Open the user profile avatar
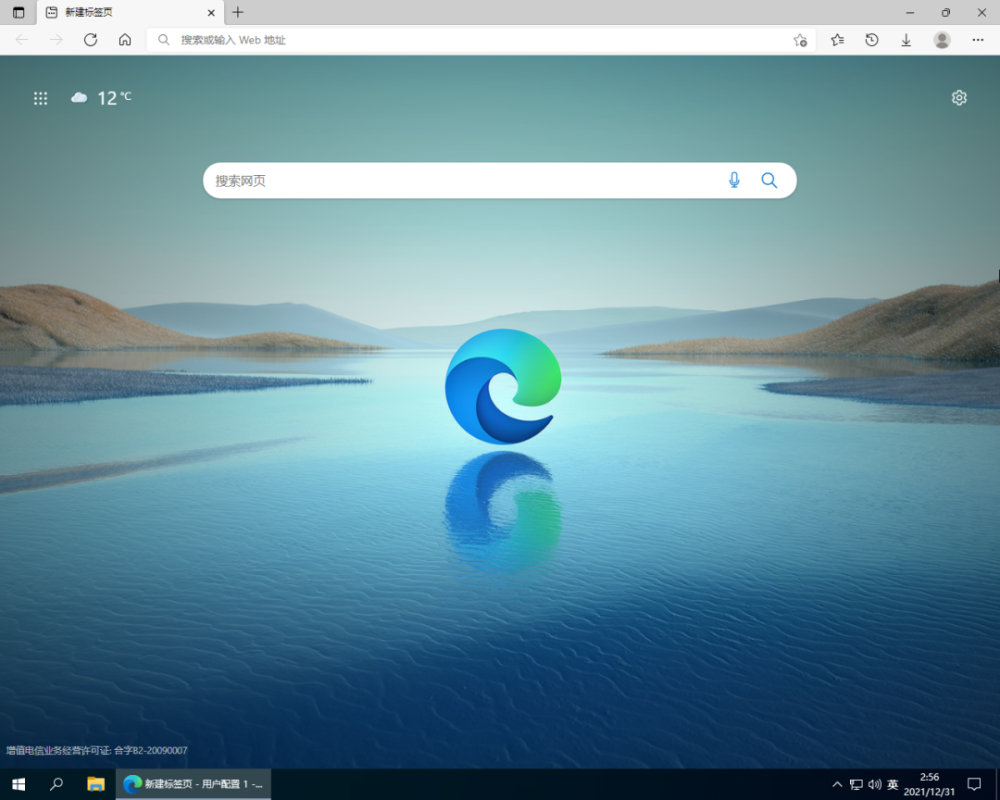 coord(942,40)
